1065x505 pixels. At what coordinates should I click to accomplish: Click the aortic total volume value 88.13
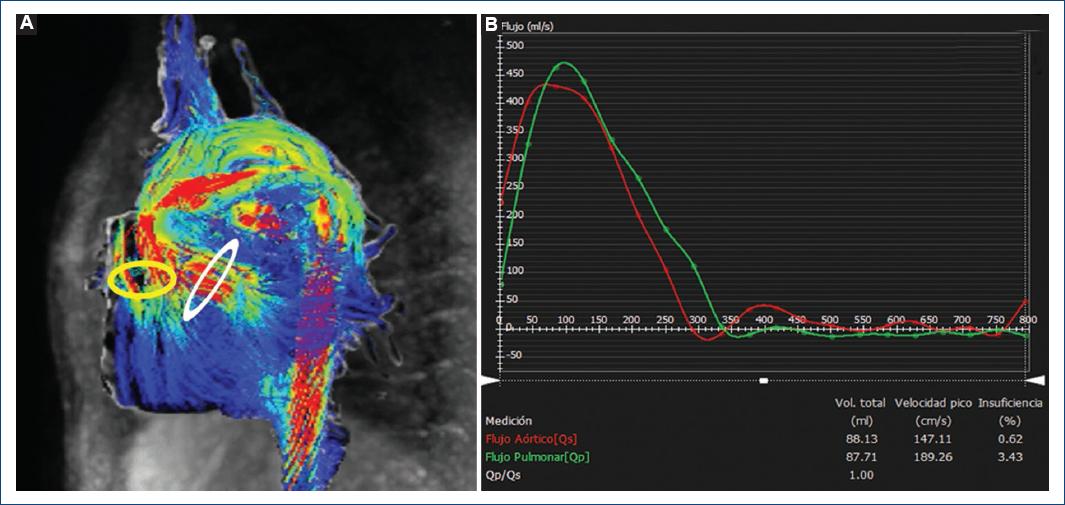(x=860, y=438)
